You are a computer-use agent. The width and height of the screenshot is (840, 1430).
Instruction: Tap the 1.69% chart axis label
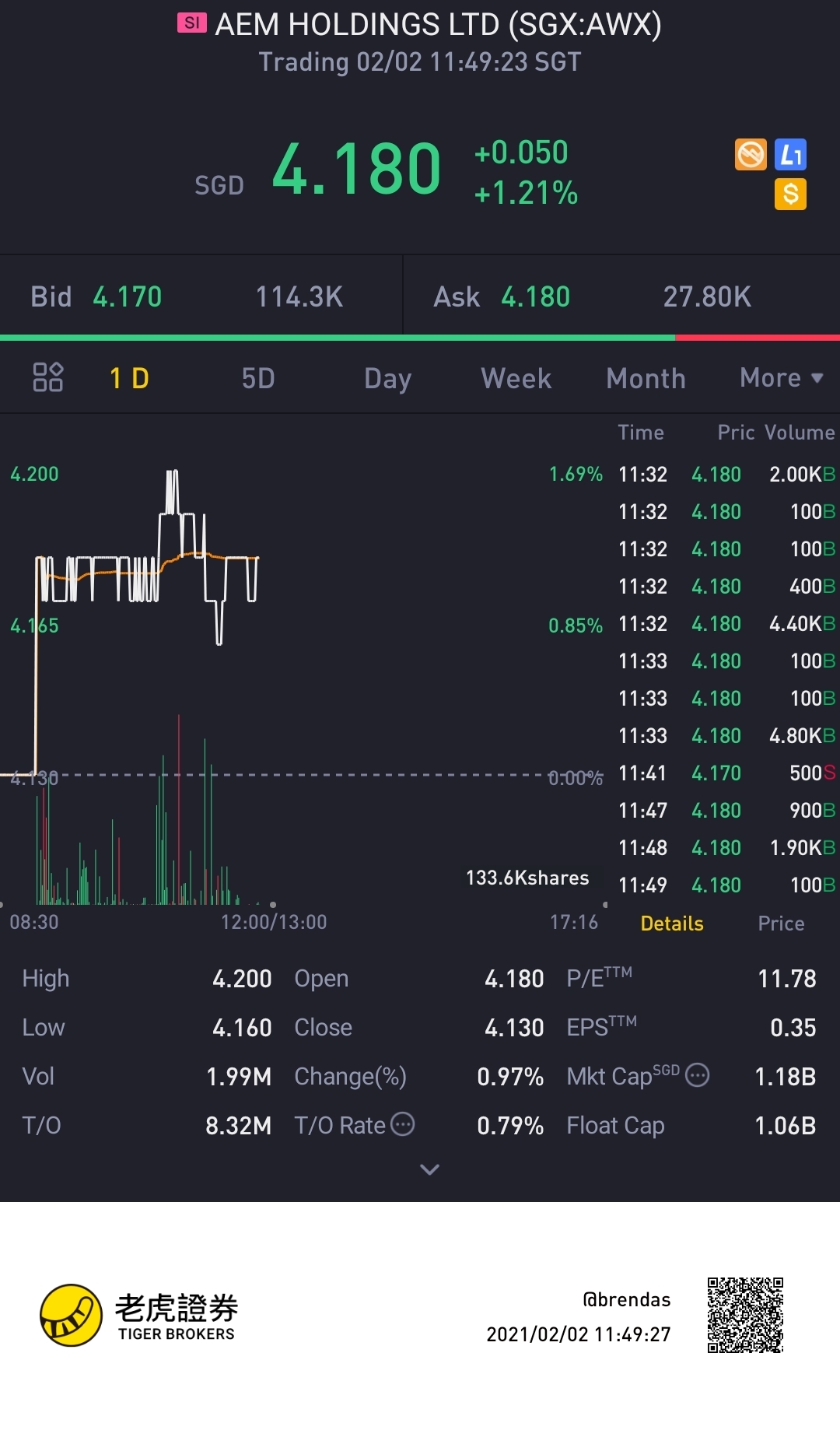click(x=576, y=474)
